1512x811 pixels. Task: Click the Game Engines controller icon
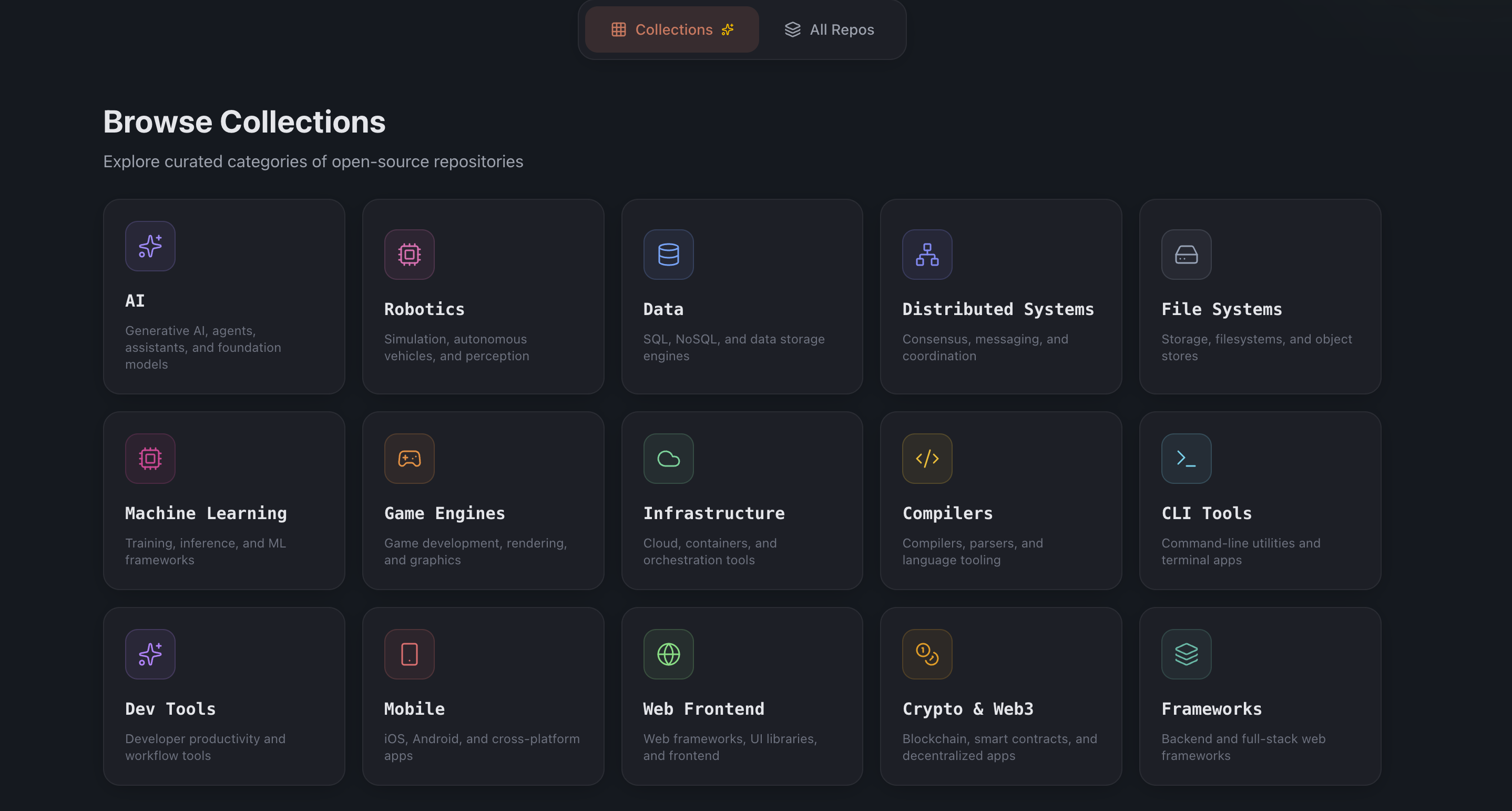tap(409, 459)
